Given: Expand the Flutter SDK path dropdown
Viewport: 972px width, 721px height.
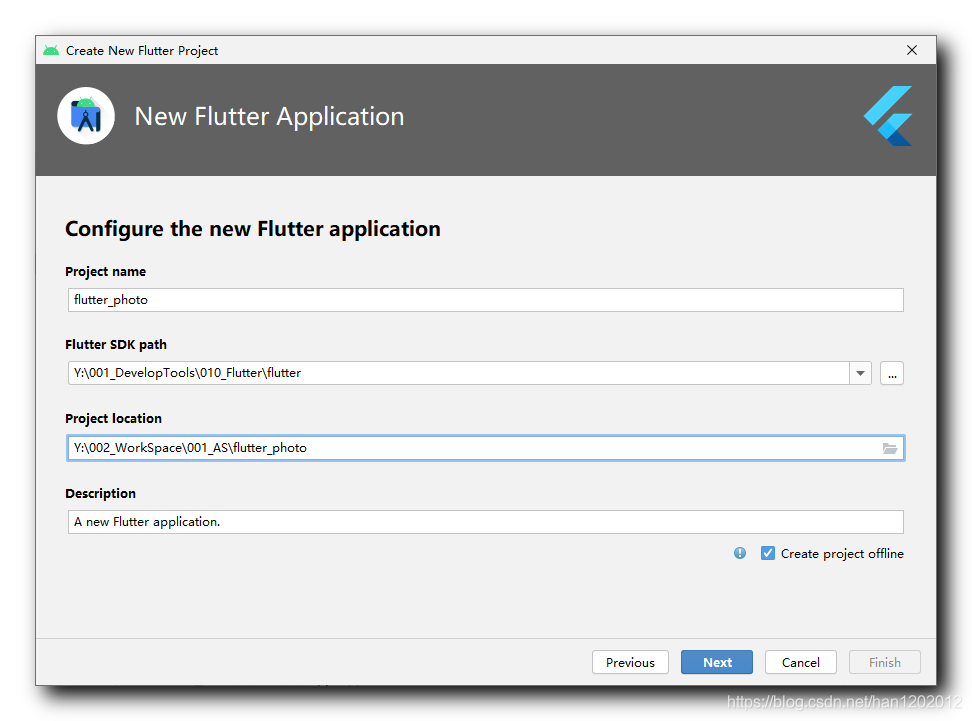Looking at the screenshot, I should (860, 373).
